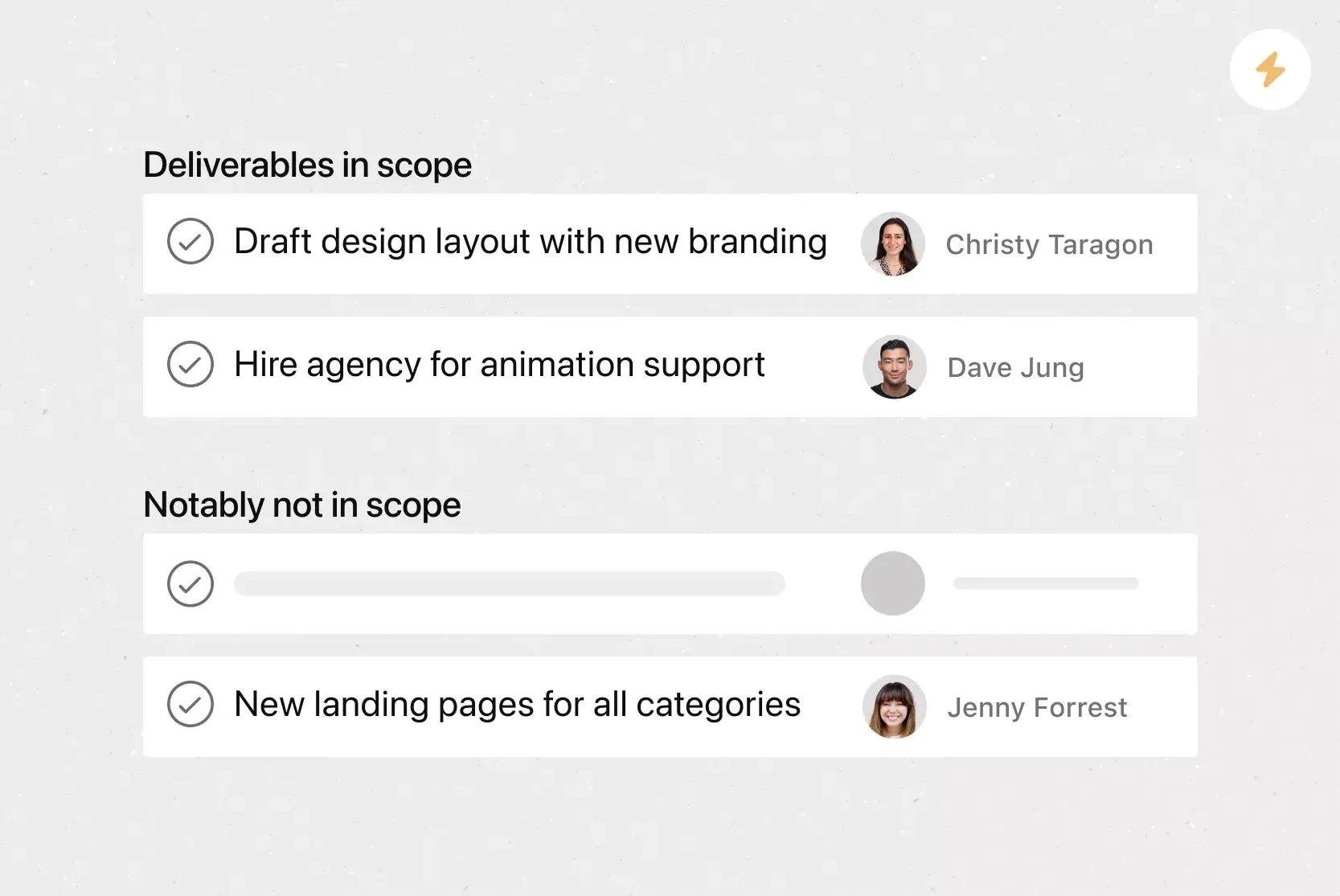Click the blank task title placeholder bar

coord(509,584)
